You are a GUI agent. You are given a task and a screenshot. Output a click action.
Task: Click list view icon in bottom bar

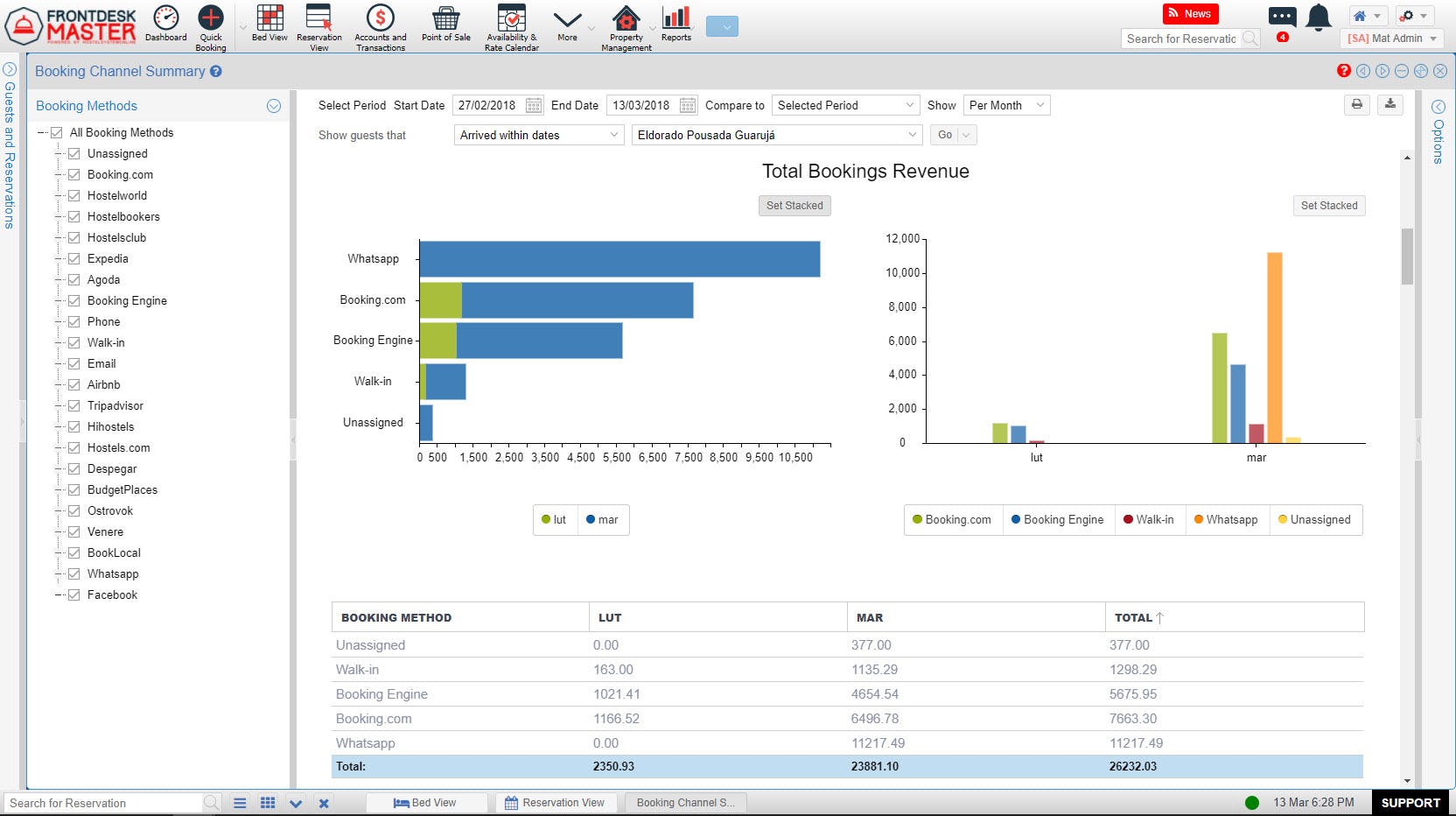coord(240,803)
